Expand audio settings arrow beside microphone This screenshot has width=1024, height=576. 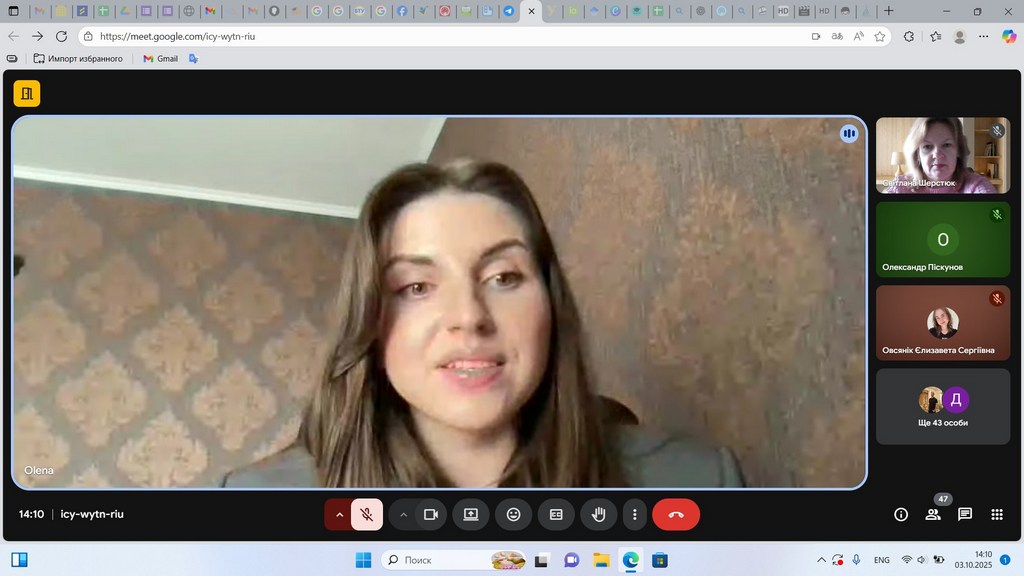(x=339, y=514)
